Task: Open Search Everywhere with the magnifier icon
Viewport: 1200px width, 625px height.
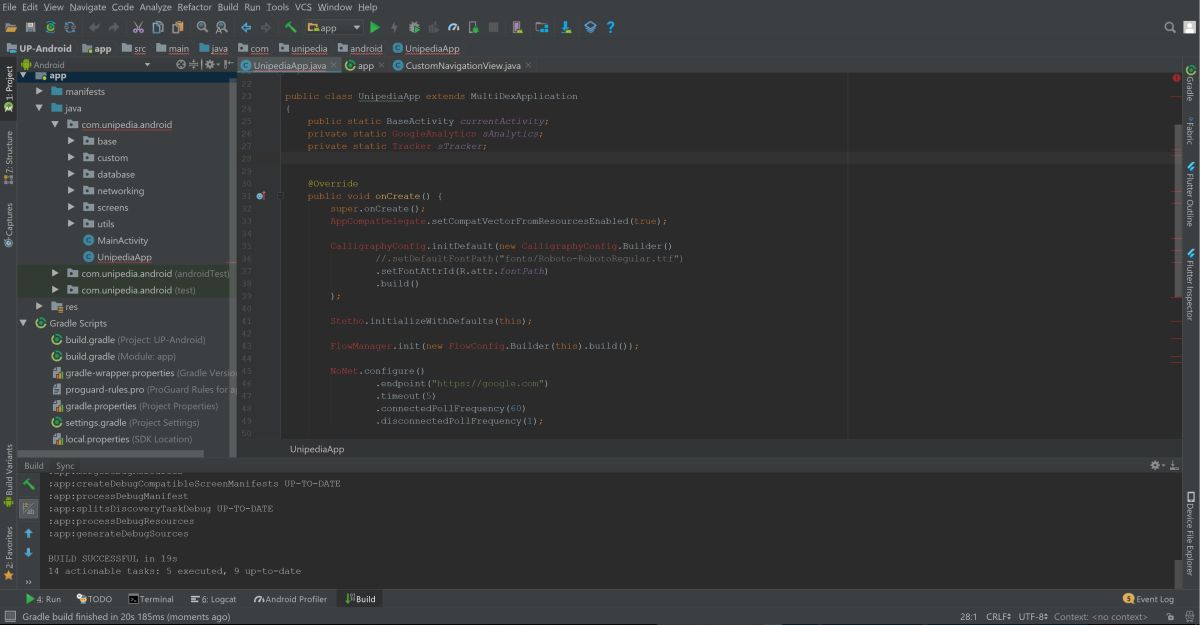Action: click(1170, 27)
